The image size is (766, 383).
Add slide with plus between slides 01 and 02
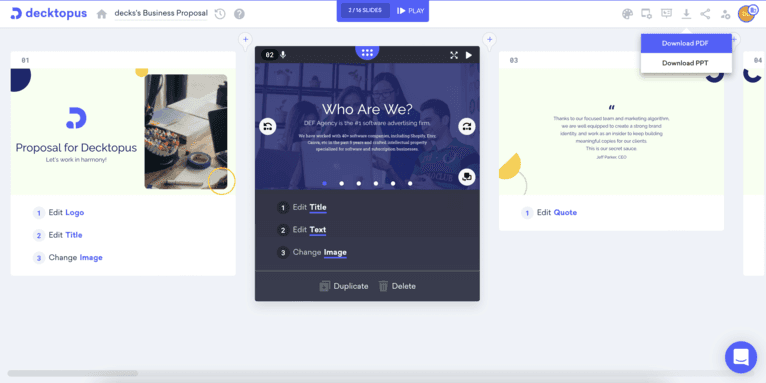pos(245,40)
